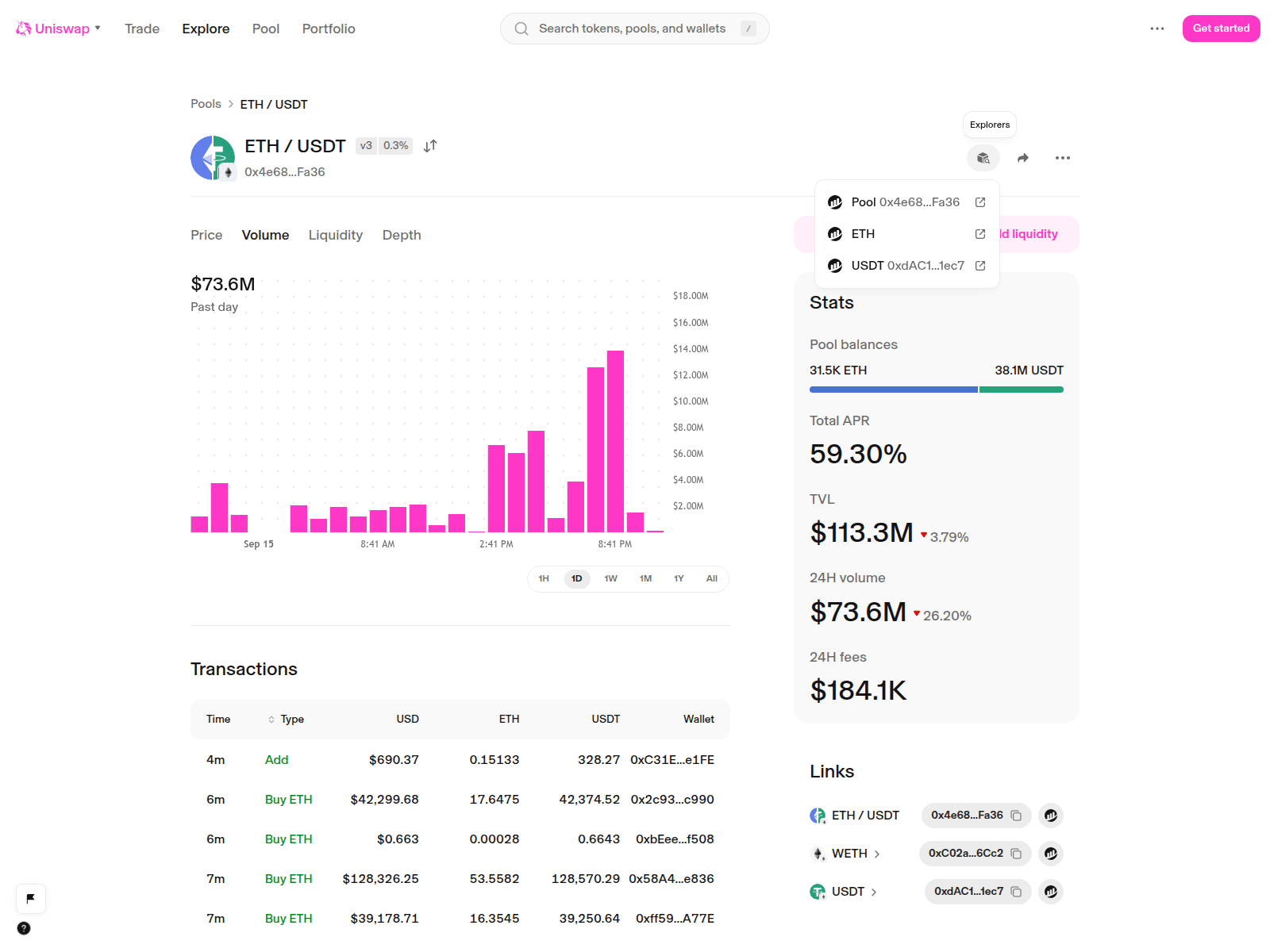Copy the ETH / USDT address 0x4e68...Fa36
This screenshot has width=1270, height=952.
(1016, 816)
